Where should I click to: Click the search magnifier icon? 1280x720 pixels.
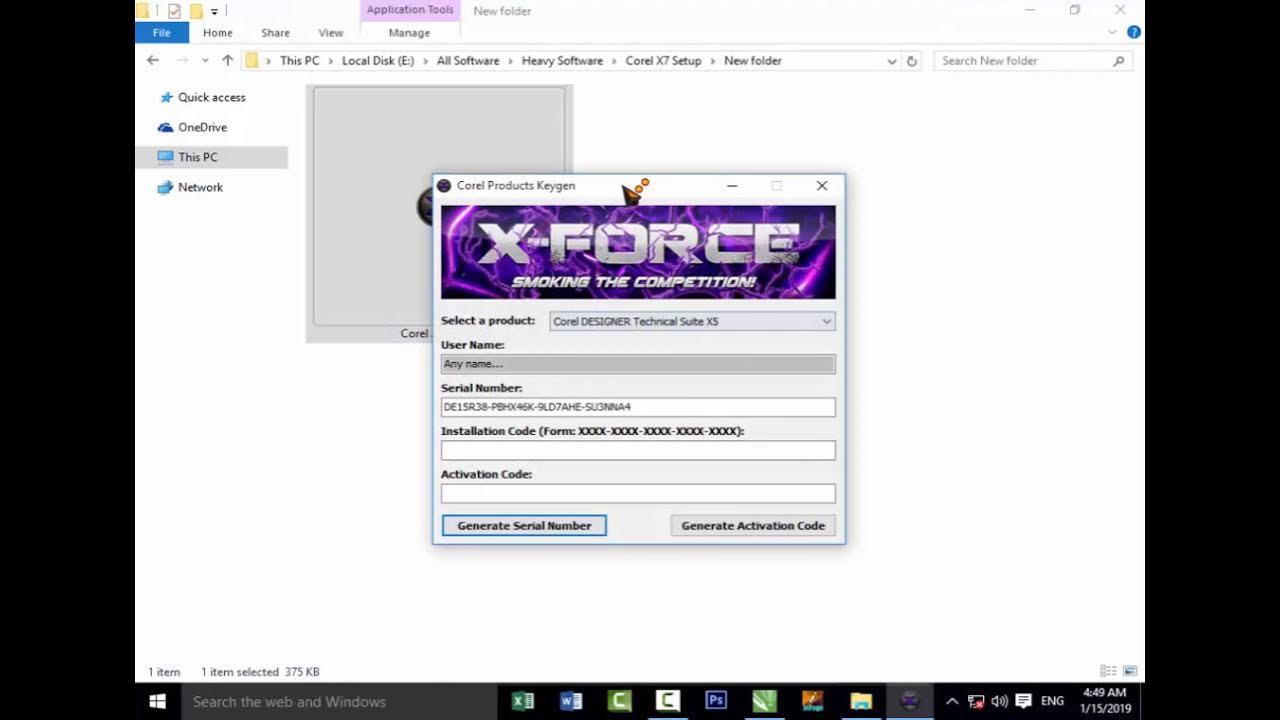pos(1119,61)
